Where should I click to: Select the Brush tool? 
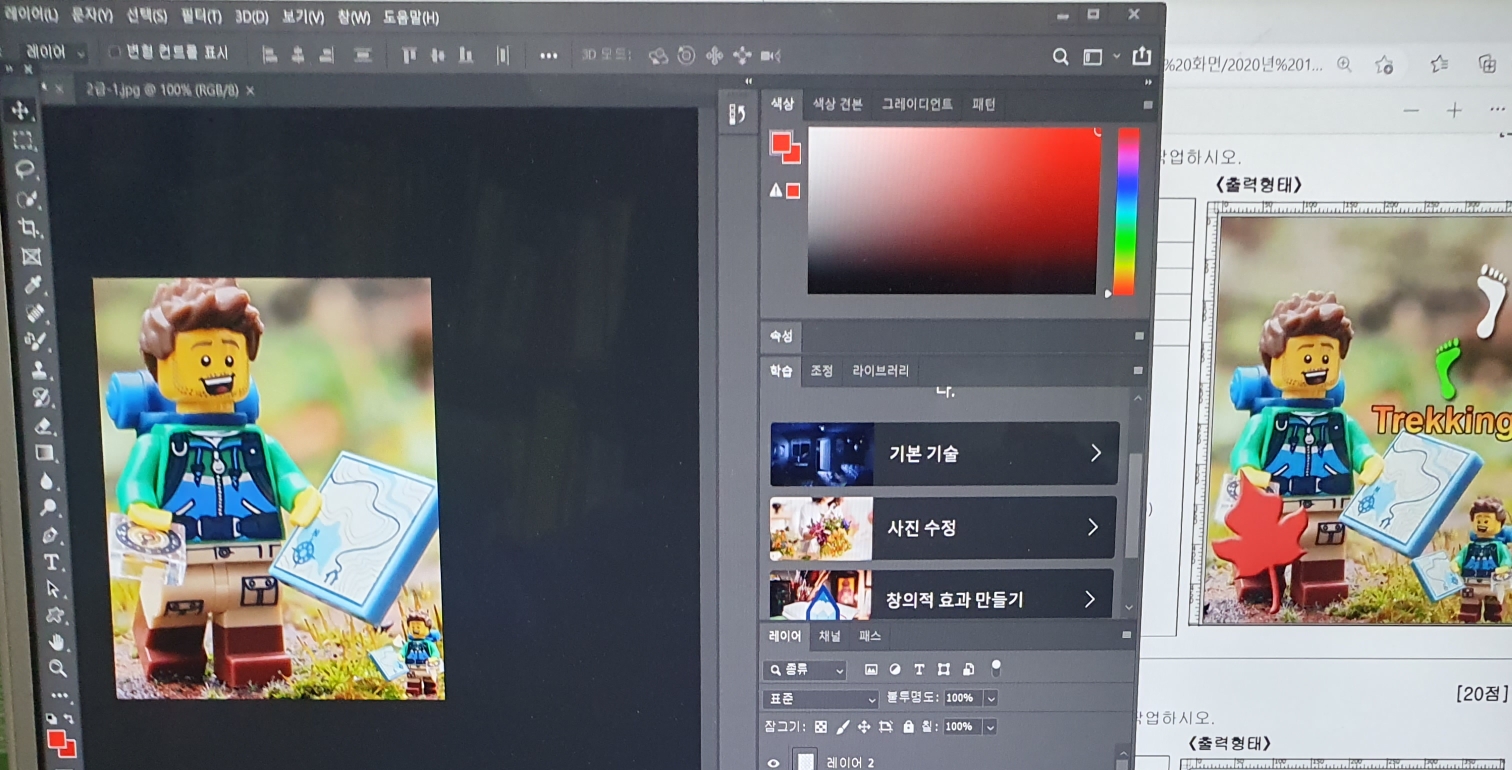pyautogui.click(x=37, y=342)
